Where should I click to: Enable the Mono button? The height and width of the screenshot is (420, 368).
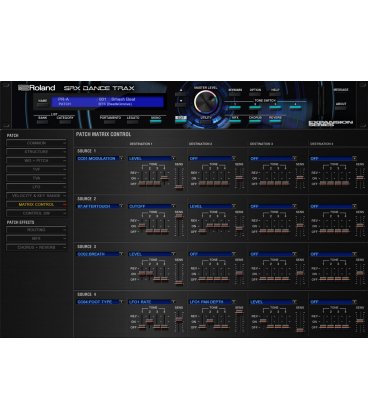coord(156,121)
